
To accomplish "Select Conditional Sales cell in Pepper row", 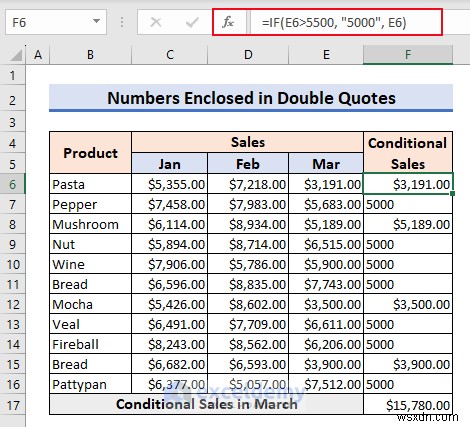I will click(x=408, y=204).
